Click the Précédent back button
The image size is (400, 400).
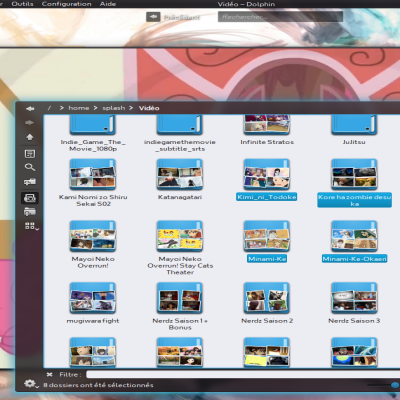[x=173, y=17]
